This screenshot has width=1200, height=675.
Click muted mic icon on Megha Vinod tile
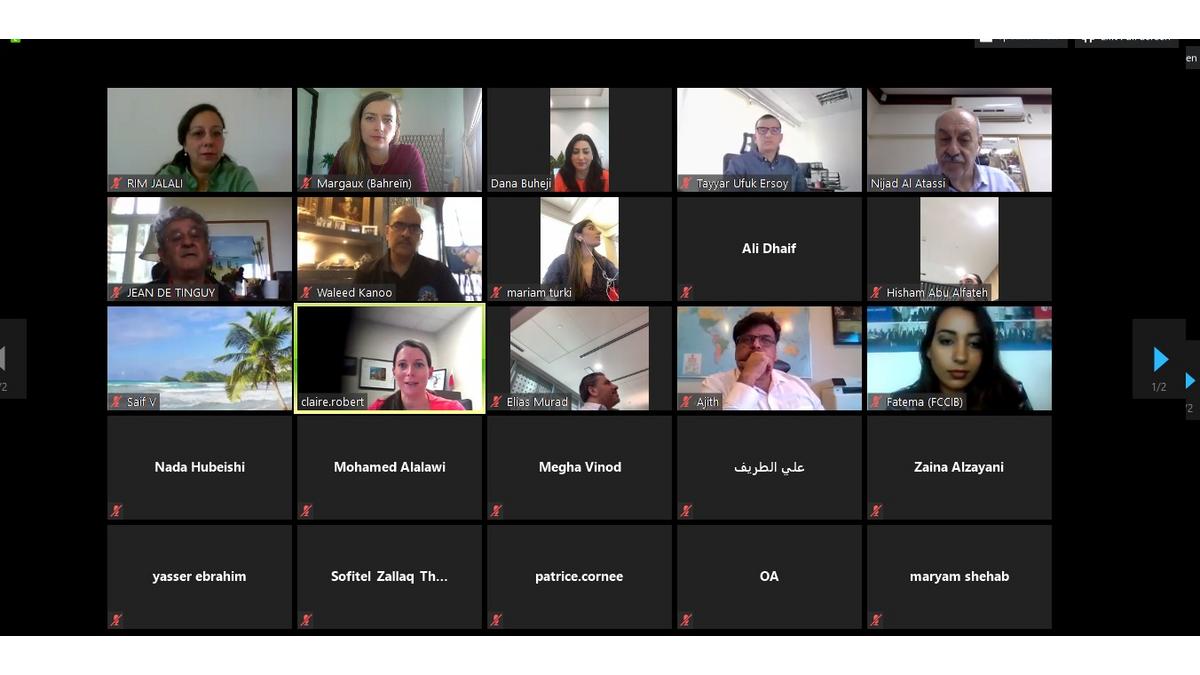496,511
